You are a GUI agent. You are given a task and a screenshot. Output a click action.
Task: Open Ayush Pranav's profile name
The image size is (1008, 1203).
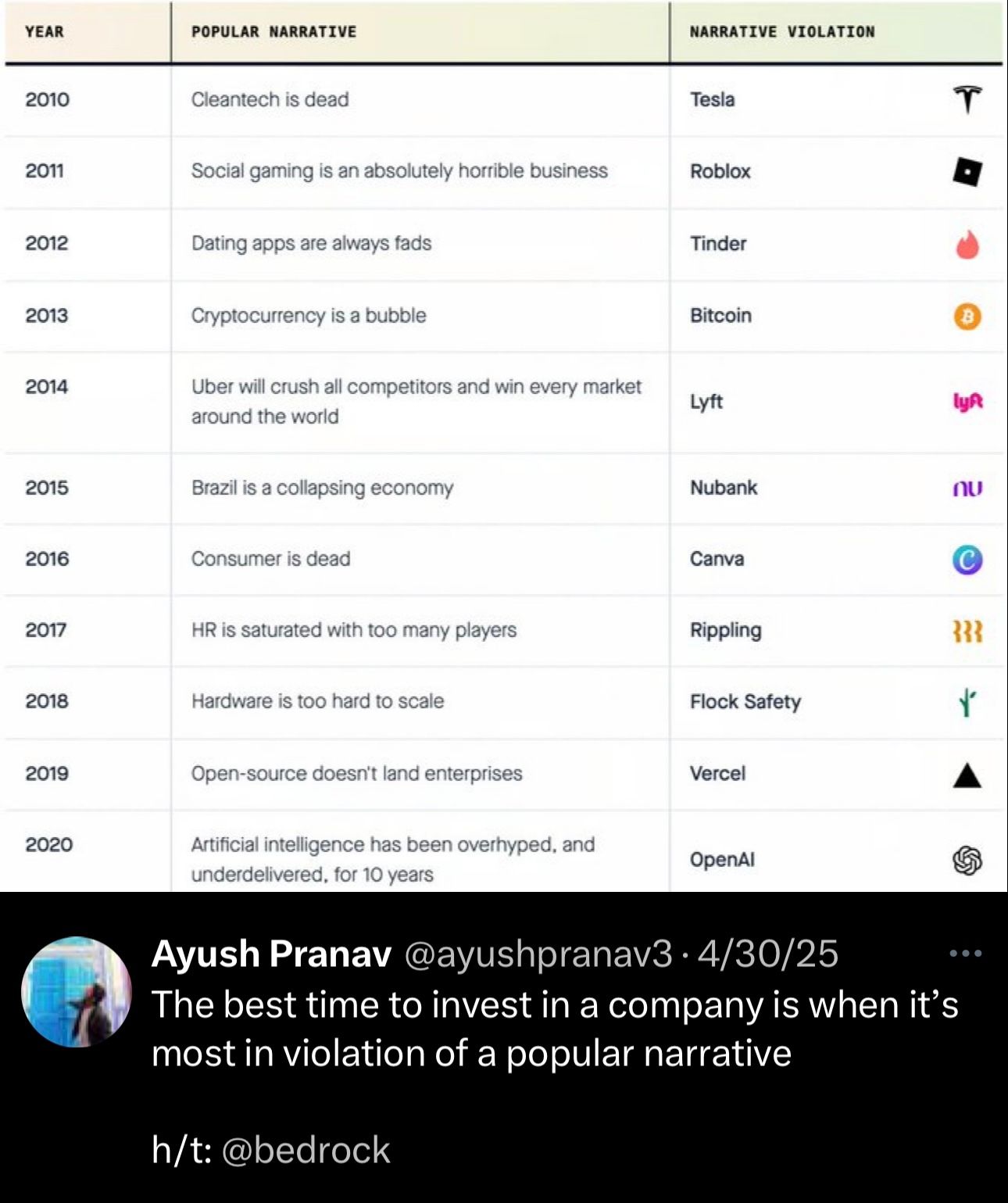tap(271, 954)
